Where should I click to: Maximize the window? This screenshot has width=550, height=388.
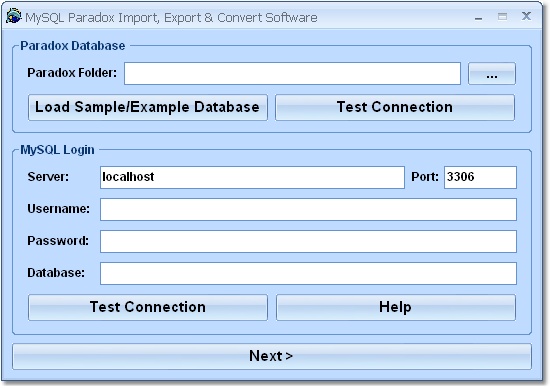point(502,16)
